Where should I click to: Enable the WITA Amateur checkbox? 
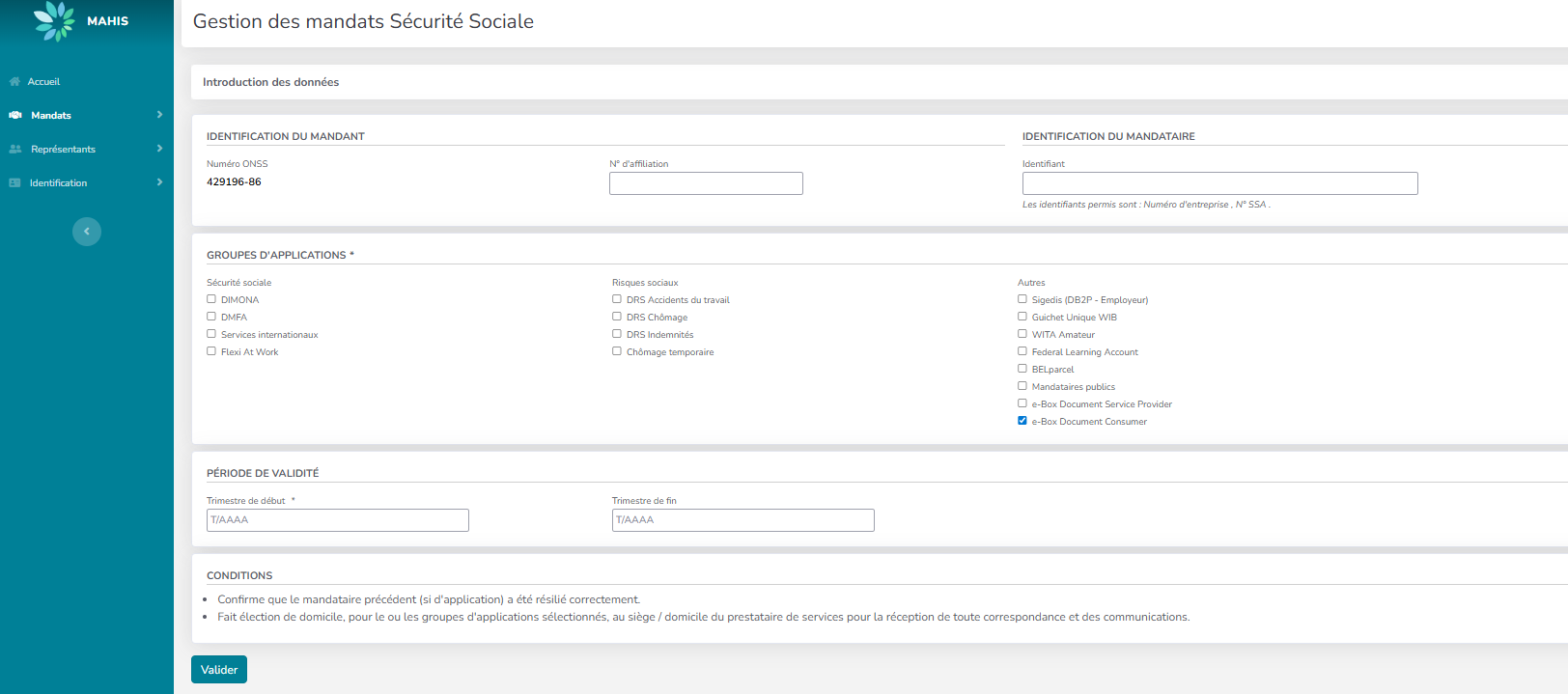pyautogui.click(x=1022, y=334)
